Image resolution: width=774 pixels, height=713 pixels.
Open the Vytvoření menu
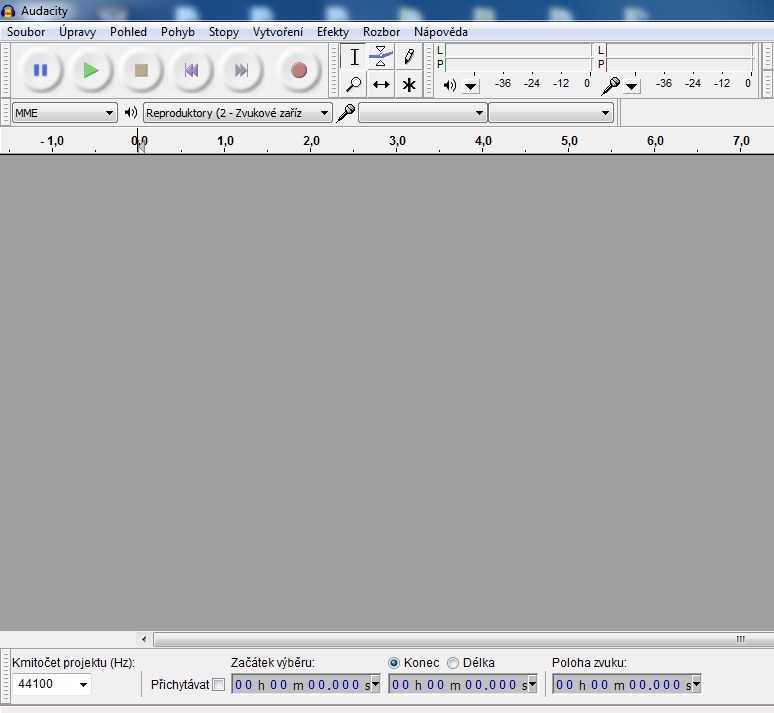(278, 32)
